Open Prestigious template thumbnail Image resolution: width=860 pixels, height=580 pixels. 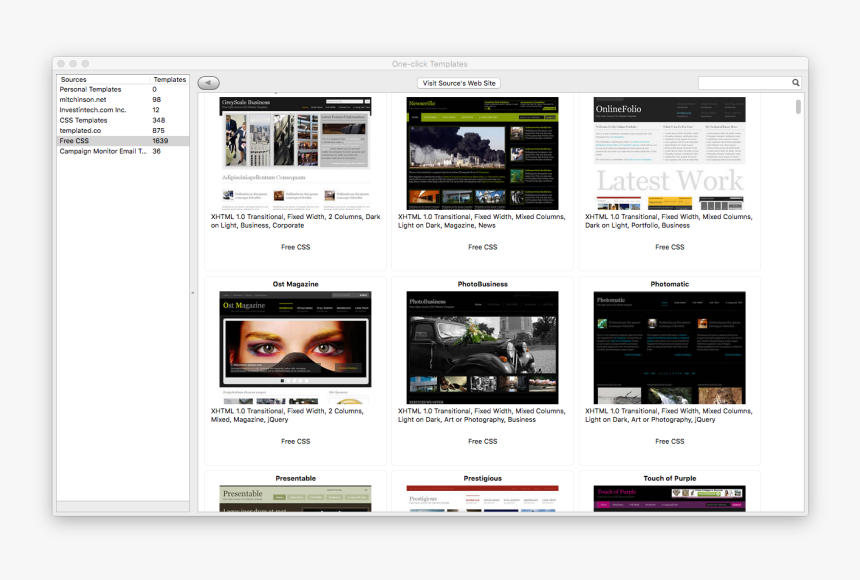[482, 498]
